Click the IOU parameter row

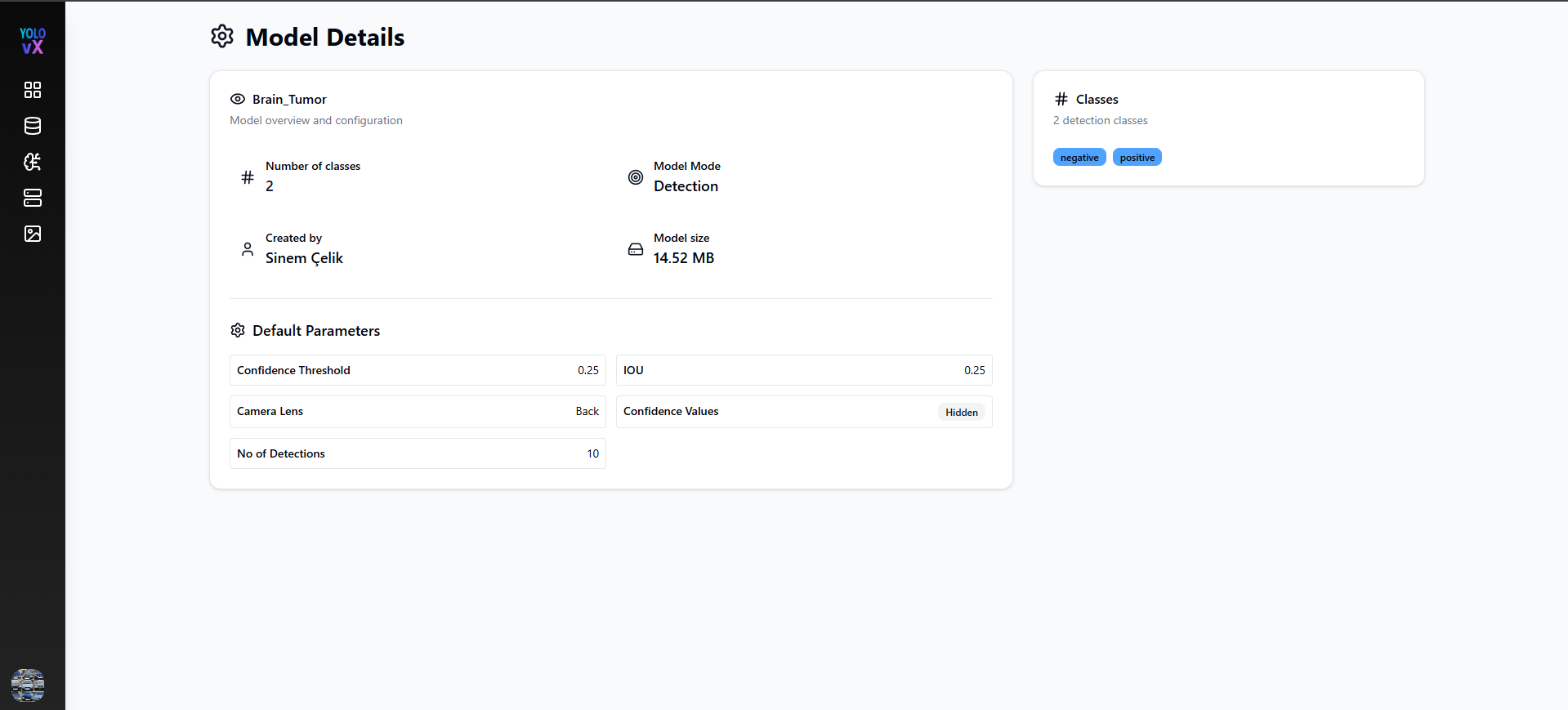(x=804, y=370)
